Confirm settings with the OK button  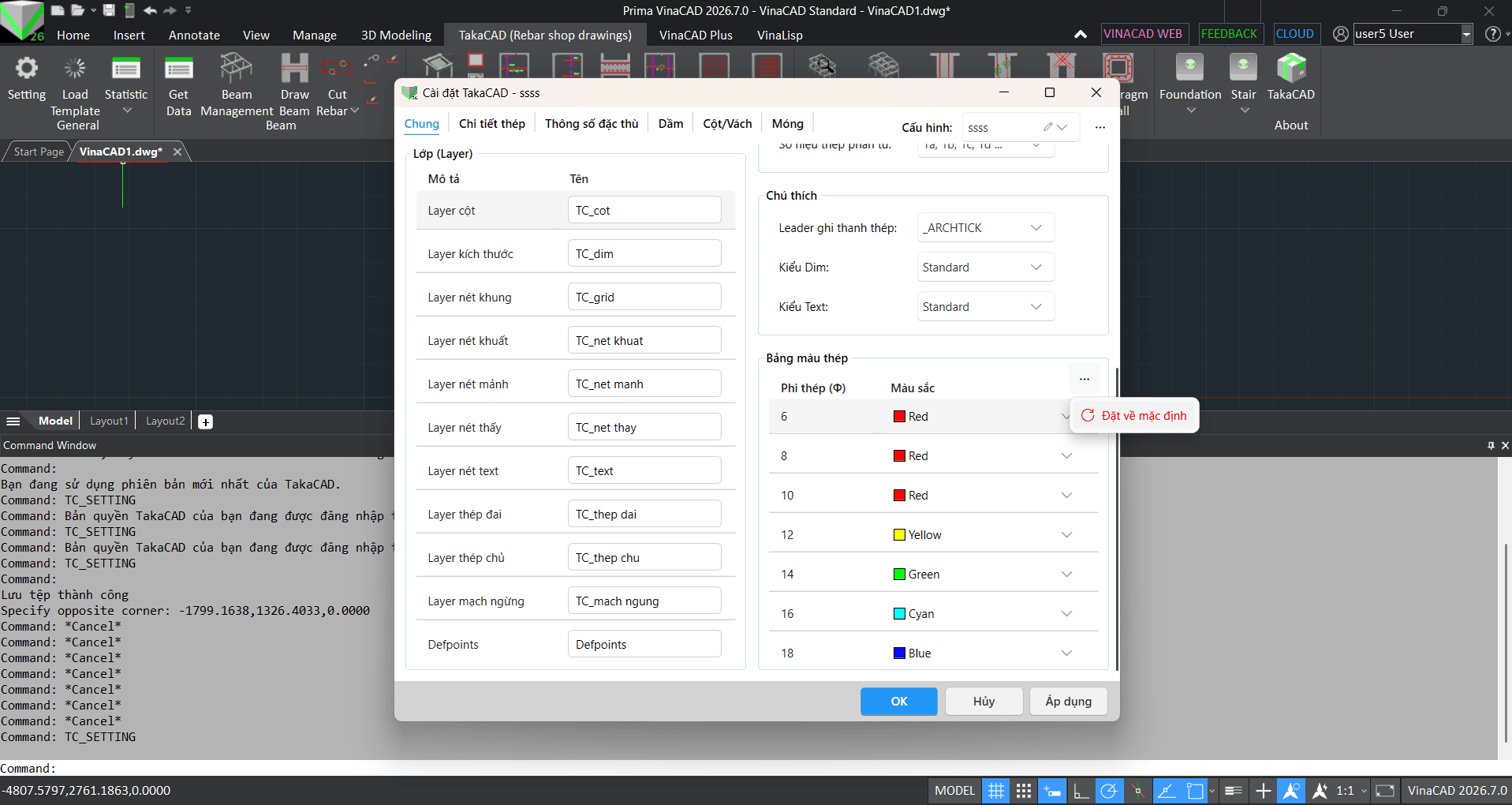click(899, 702)
